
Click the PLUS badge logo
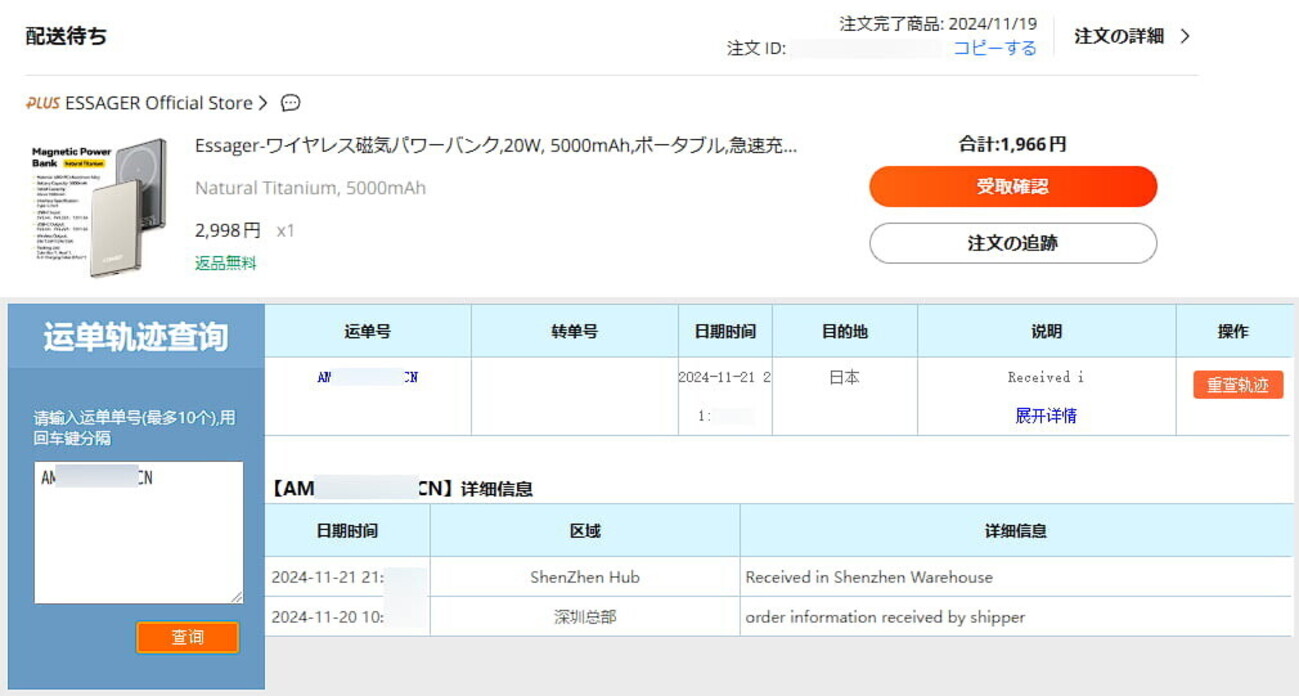(43, 103)
